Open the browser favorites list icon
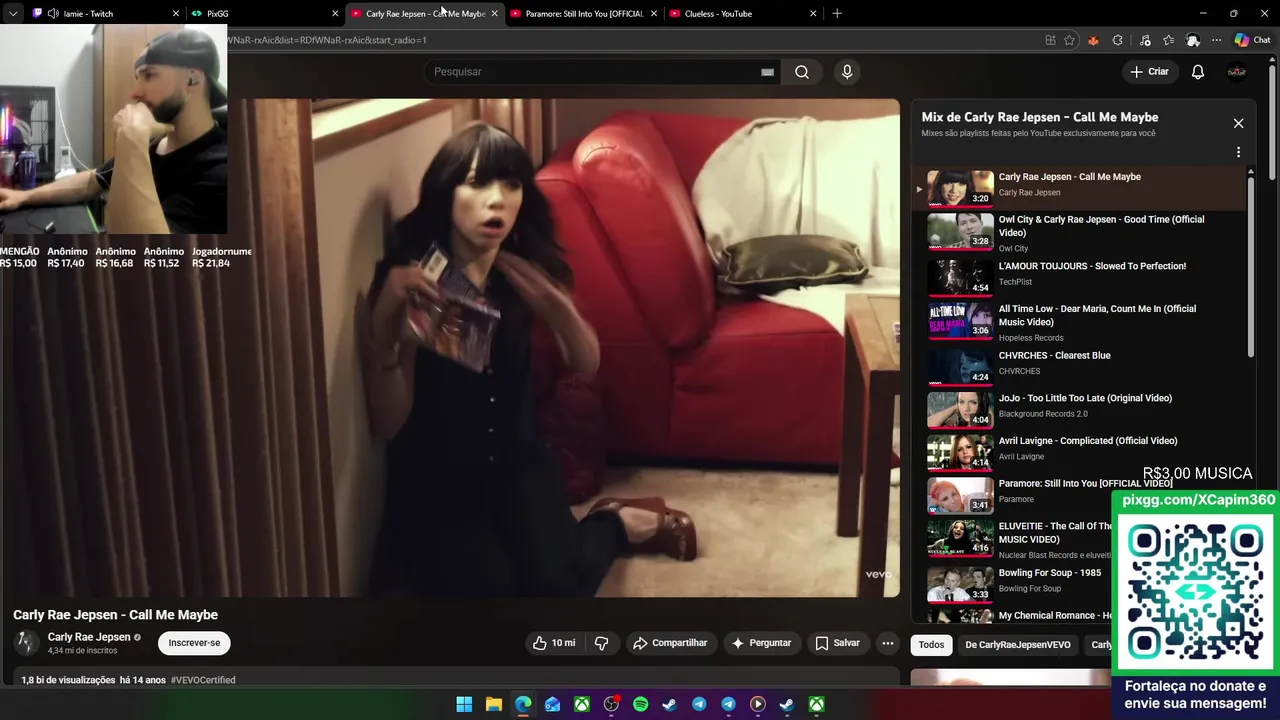1280x720 pixels. click(x=1168, y=40)
